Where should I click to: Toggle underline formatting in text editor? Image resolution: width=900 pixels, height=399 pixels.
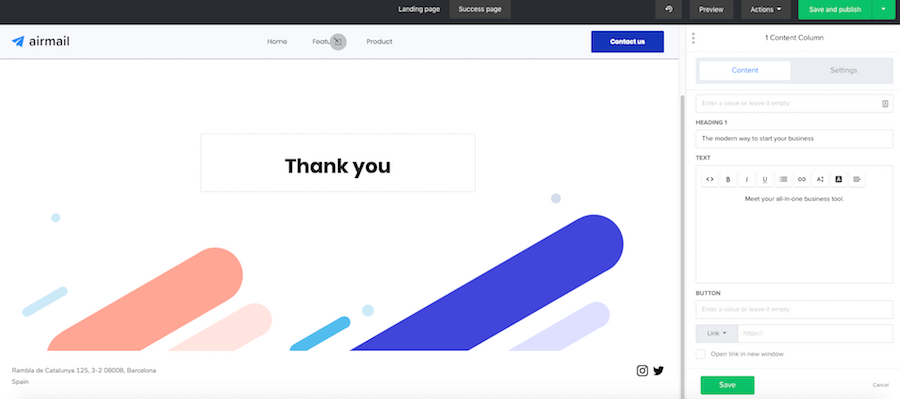765,179
